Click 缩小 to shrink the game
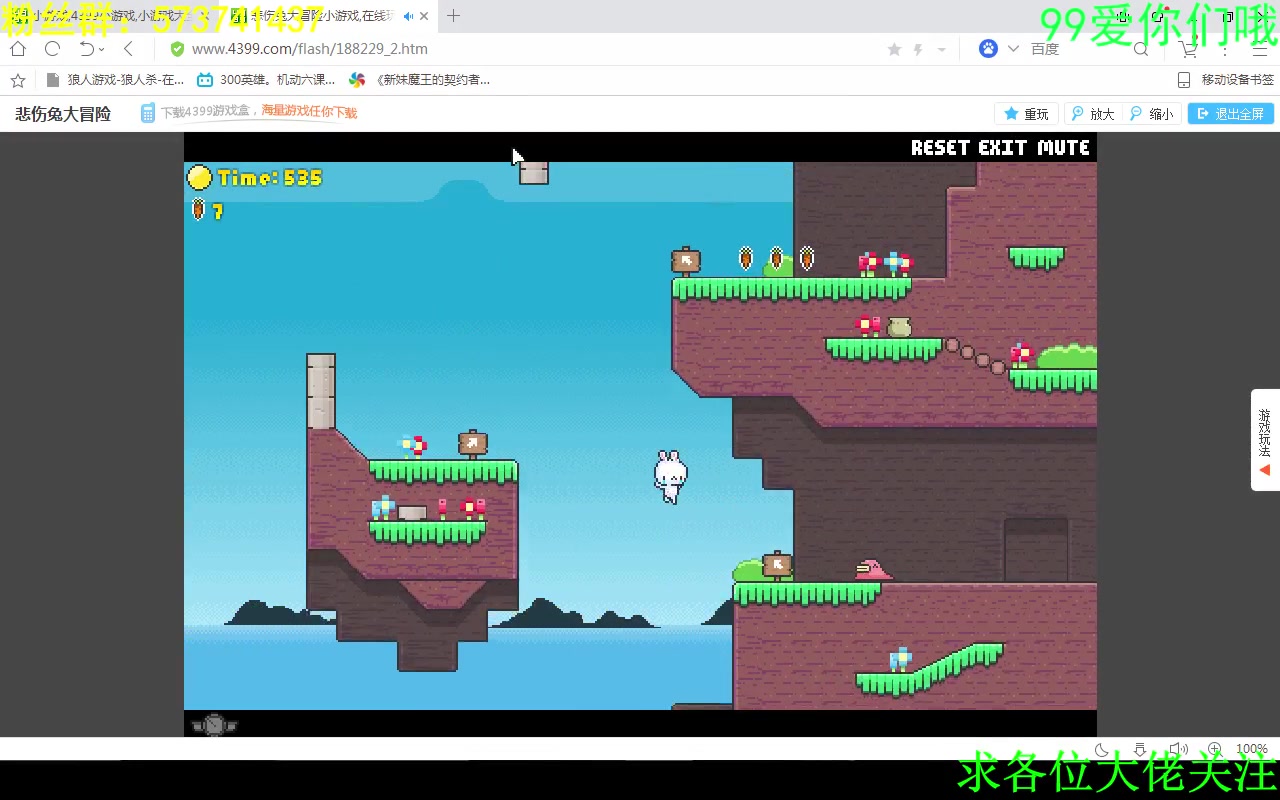This screenshot has height=800, width=1280. [1151, 114]
